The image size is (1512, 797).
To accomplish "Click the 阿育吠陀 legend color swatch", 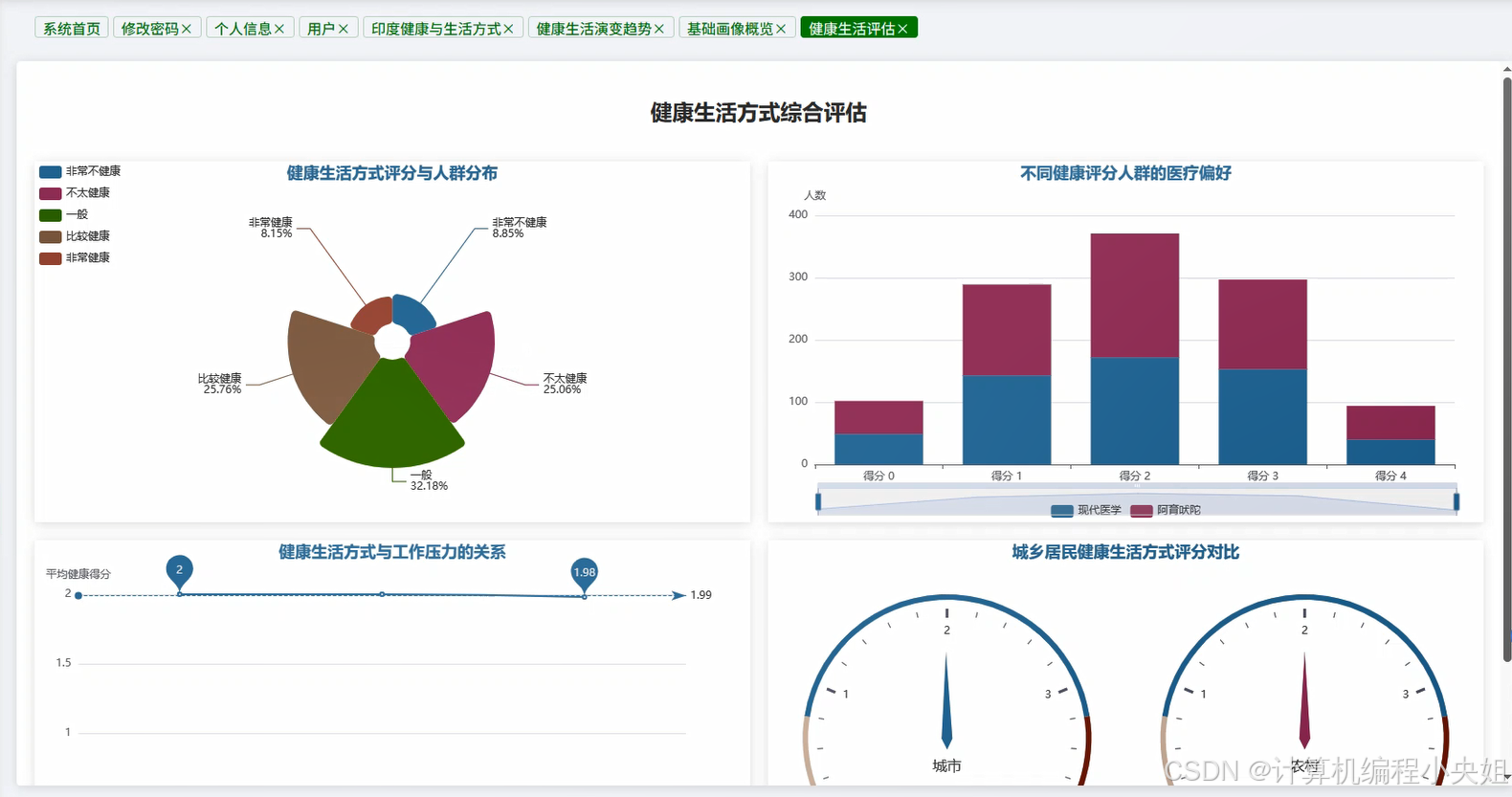I will click(x=1142, y=511).
